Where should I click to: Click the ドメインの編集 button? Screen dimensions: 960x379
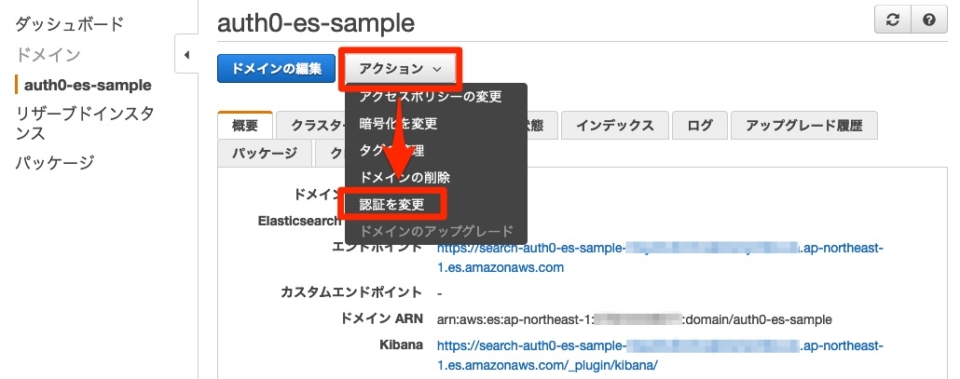point(276,69)
